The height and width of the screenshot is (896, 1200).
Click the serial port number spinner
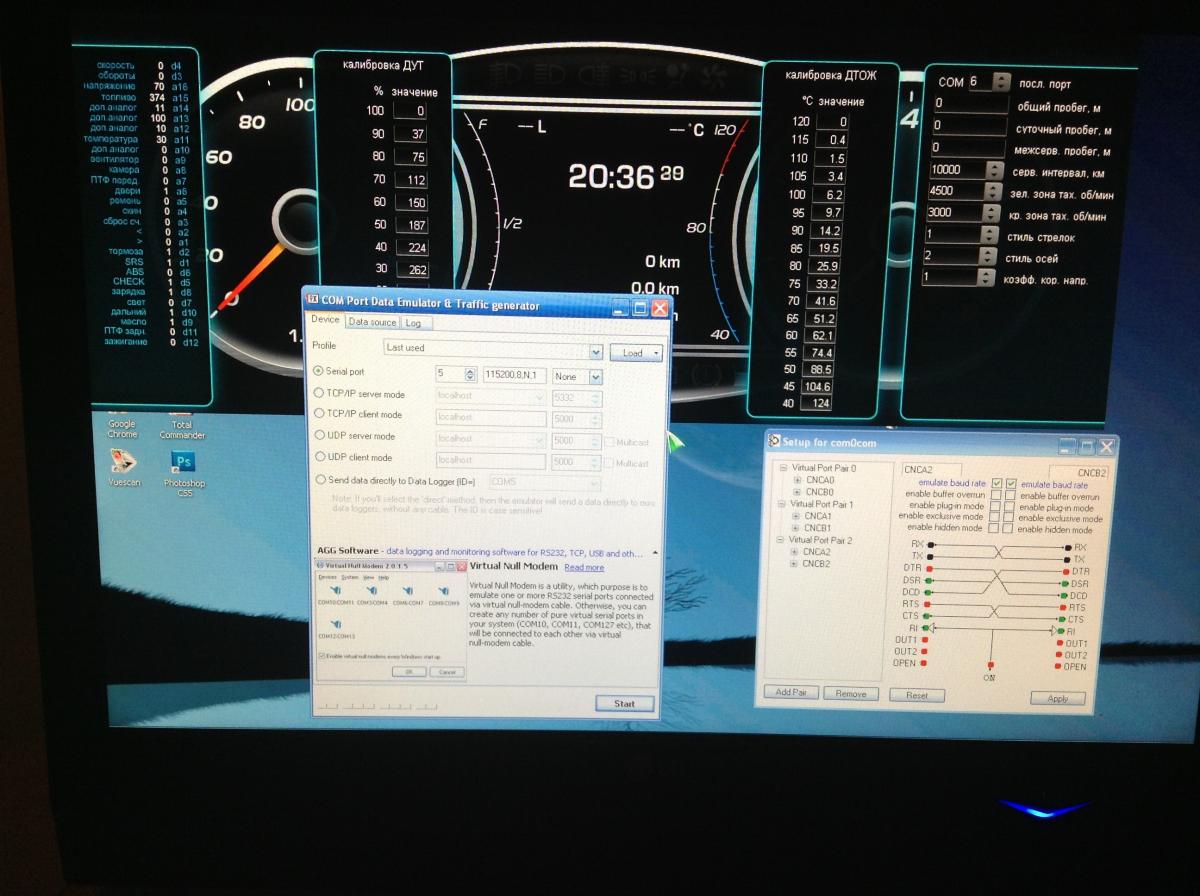(x=470, y=375)
